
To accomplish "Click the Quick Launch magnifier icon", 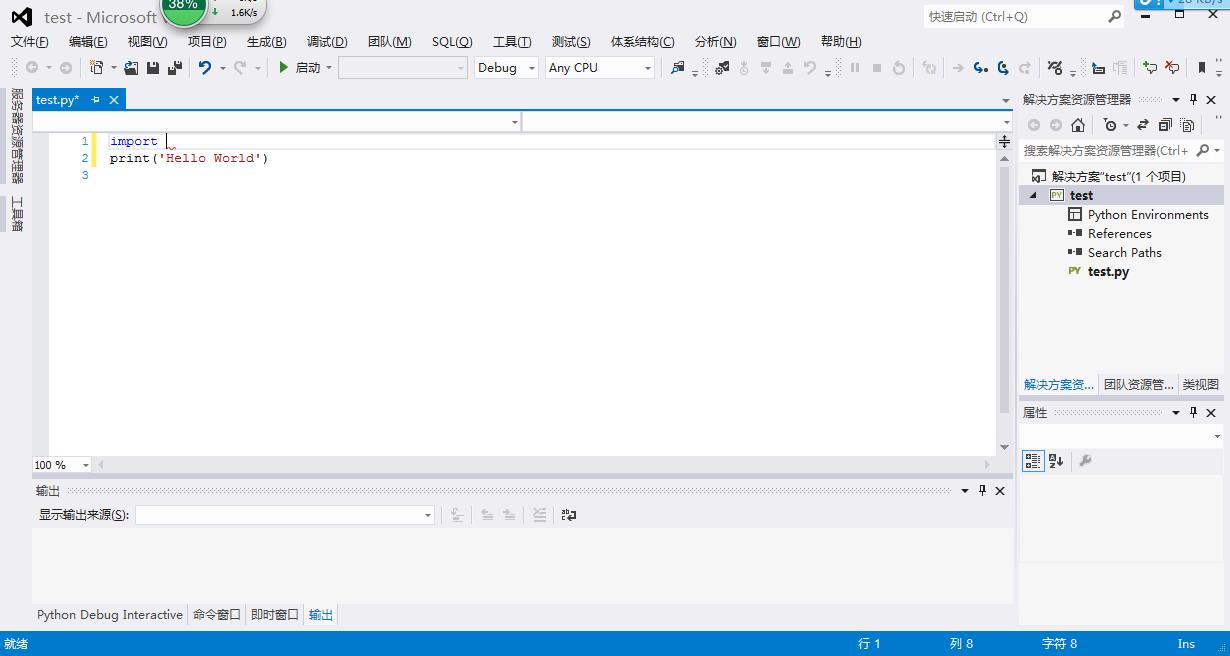I will point(1115,17).
